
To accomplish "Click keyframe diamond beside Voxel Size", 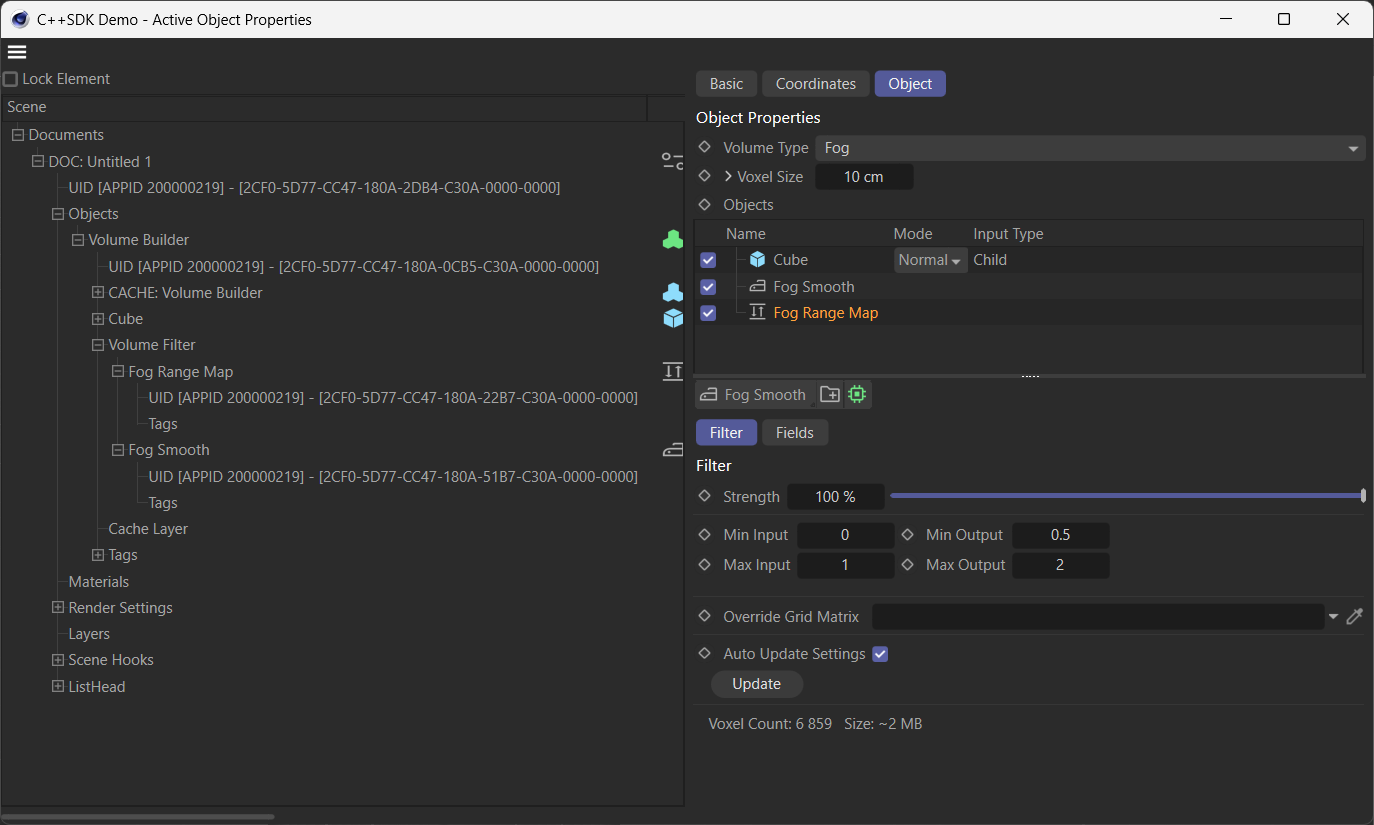I will [704, 176].
